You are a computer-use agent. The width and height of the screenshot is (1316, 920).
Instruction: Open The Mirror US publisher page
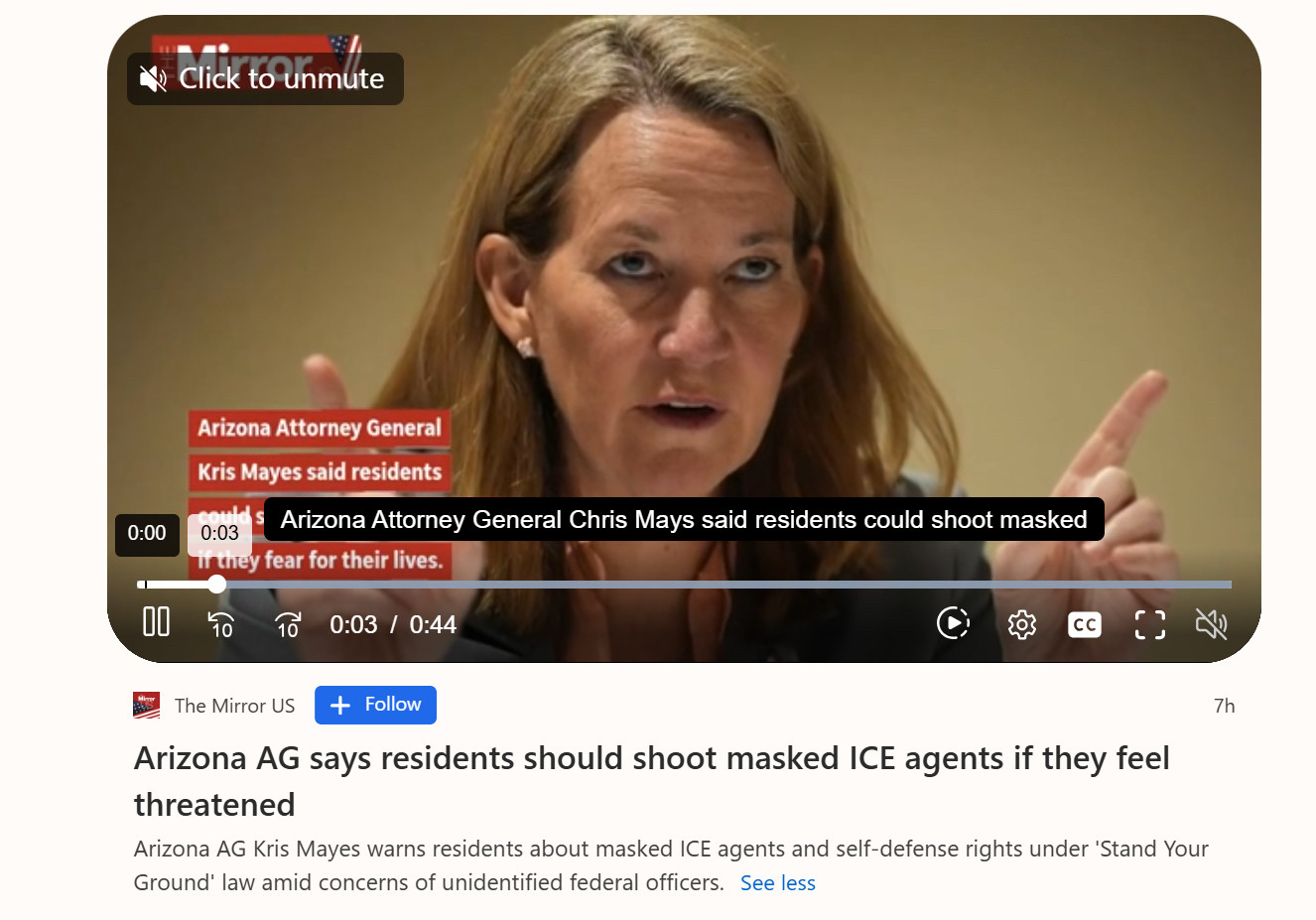pos(234,706)
